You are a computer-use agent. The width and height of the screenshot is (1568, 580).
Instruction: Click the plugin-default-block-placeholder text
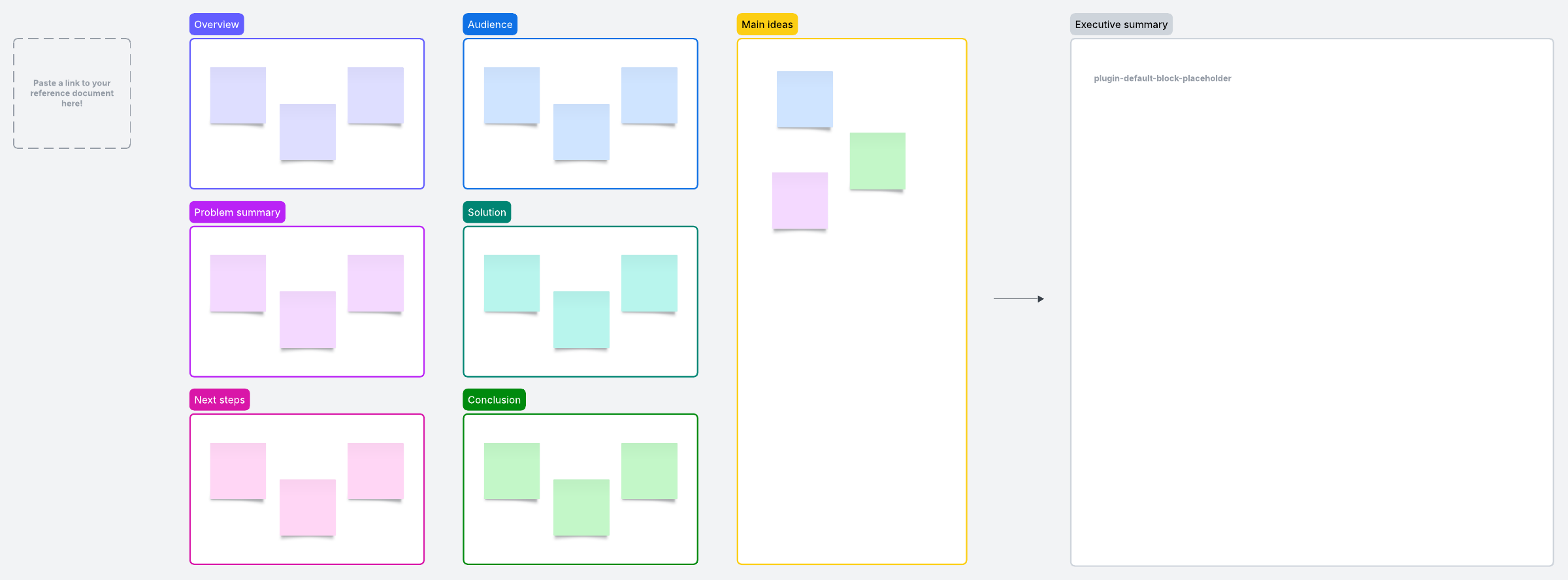point(1162,78)
